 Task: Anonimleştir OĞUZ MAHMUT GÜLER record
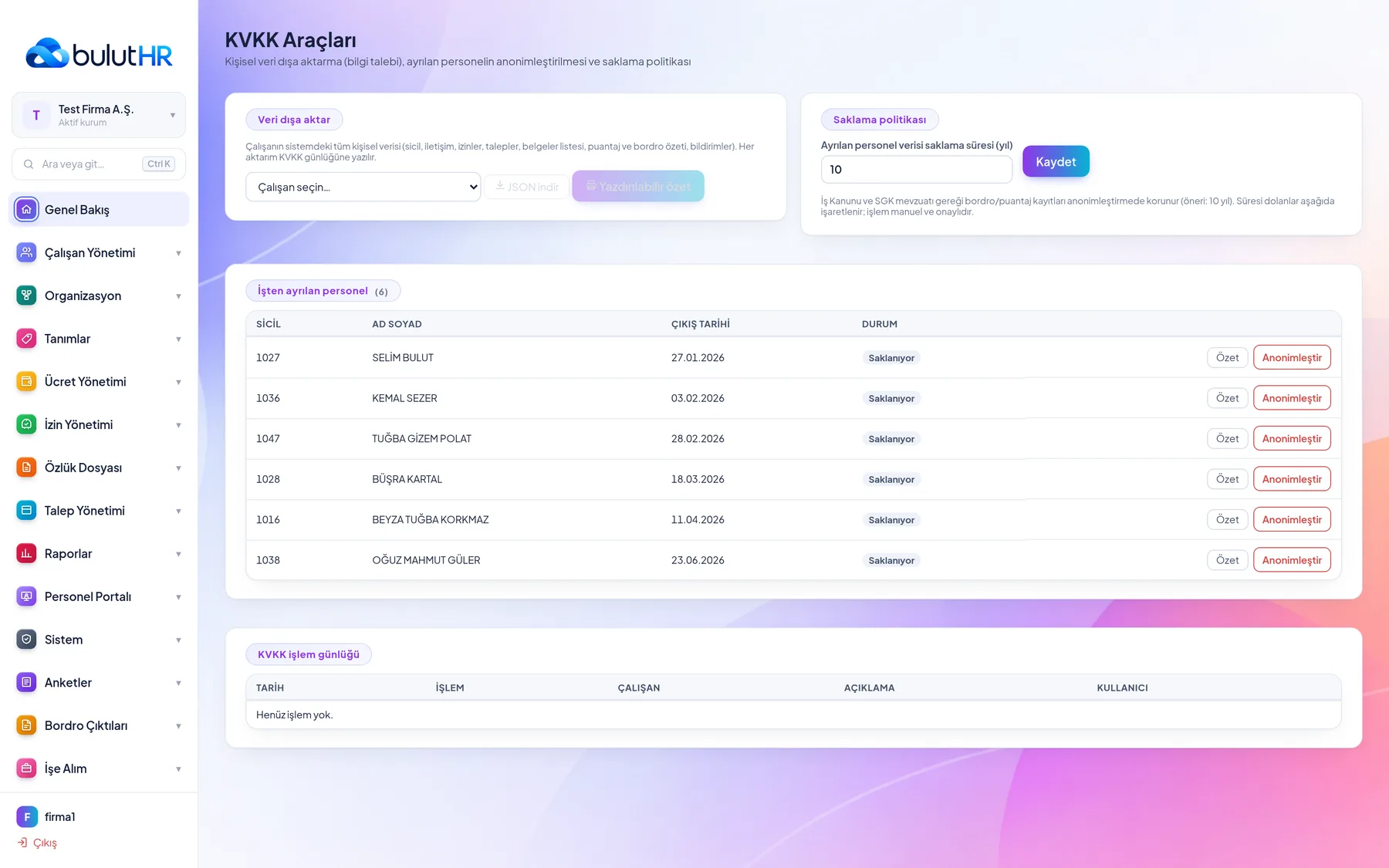[x=1292, y=560]
